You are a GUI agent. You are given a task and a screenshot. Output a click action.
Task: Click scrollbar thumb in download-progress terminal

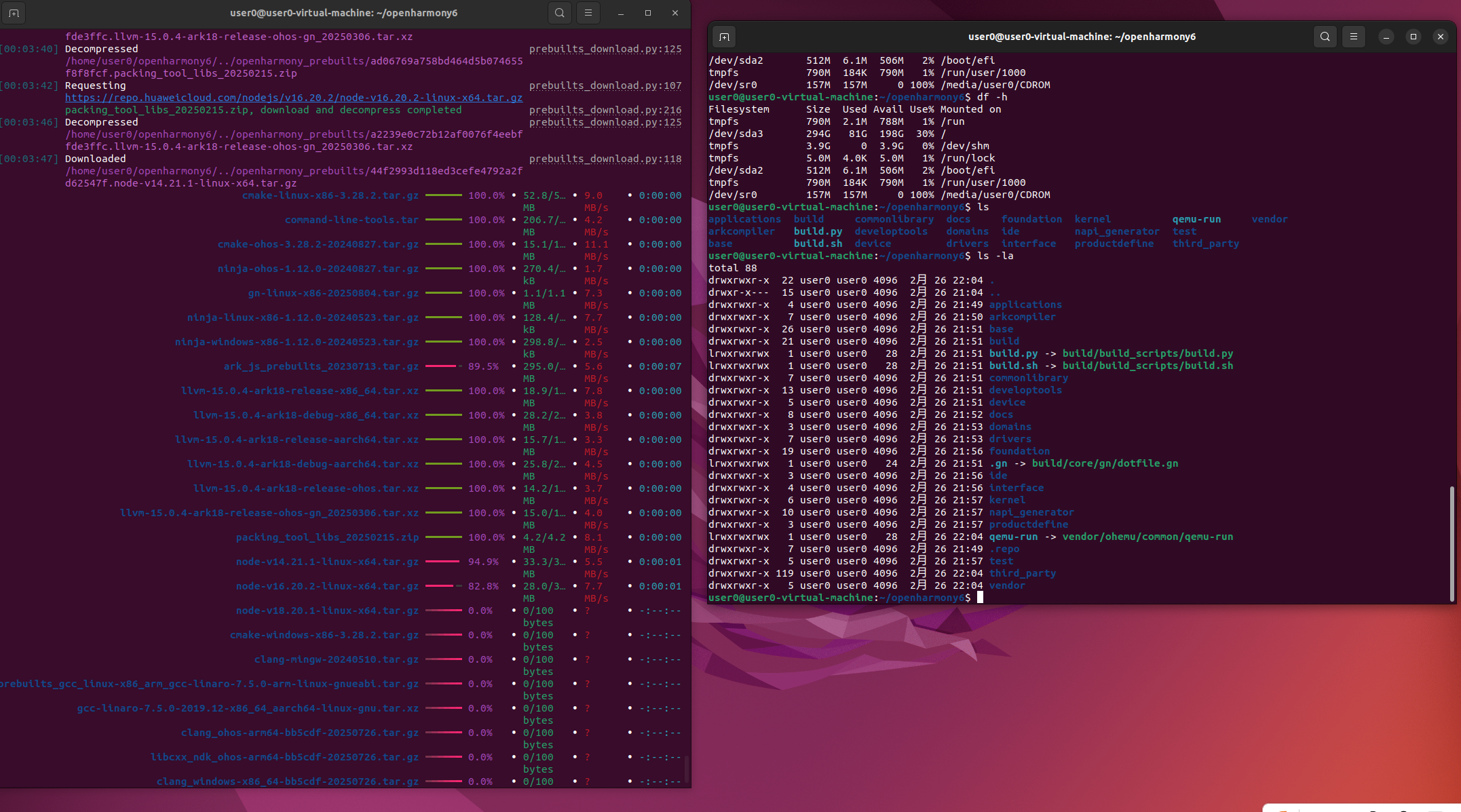(687, 769)
